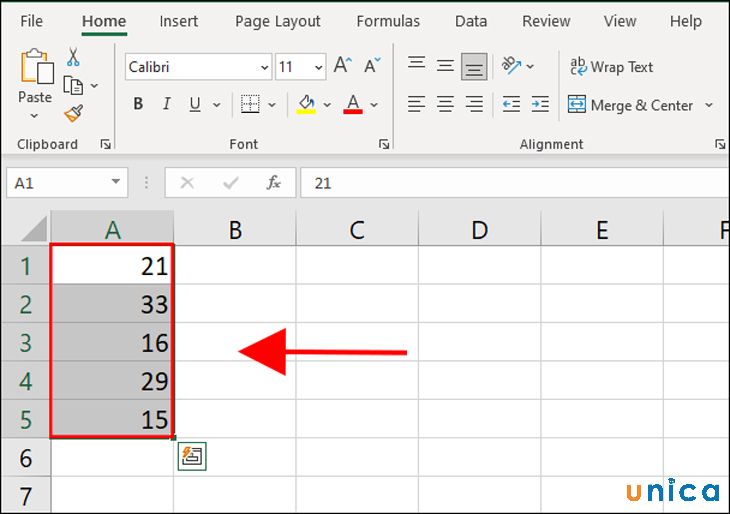
Task: Click the Merge & Center button
Action: [631, 105]
